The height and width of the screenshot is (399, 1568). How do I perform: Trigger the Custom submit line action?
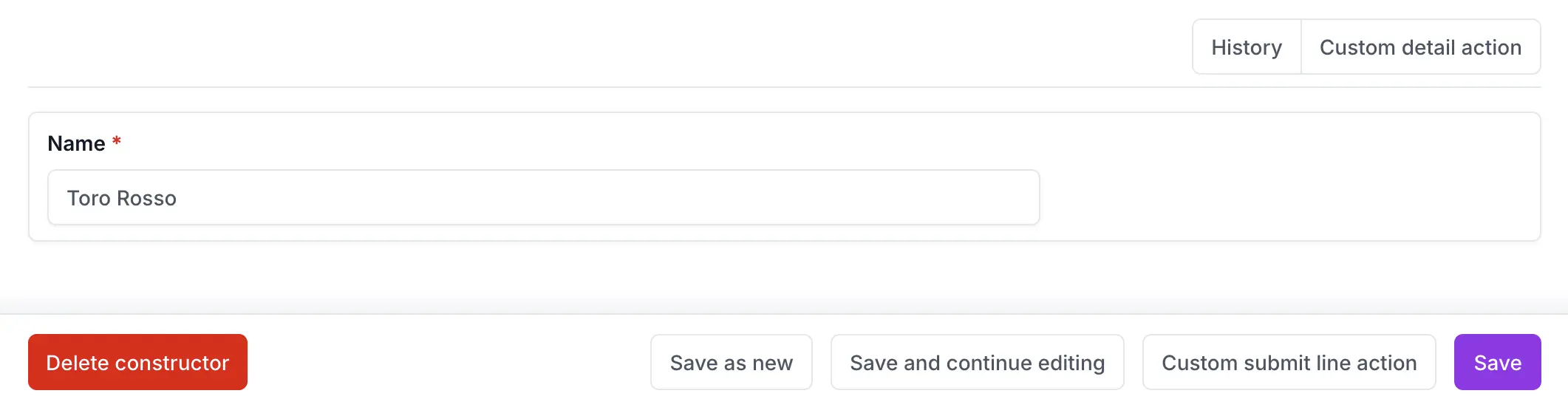click(1289, 363)
